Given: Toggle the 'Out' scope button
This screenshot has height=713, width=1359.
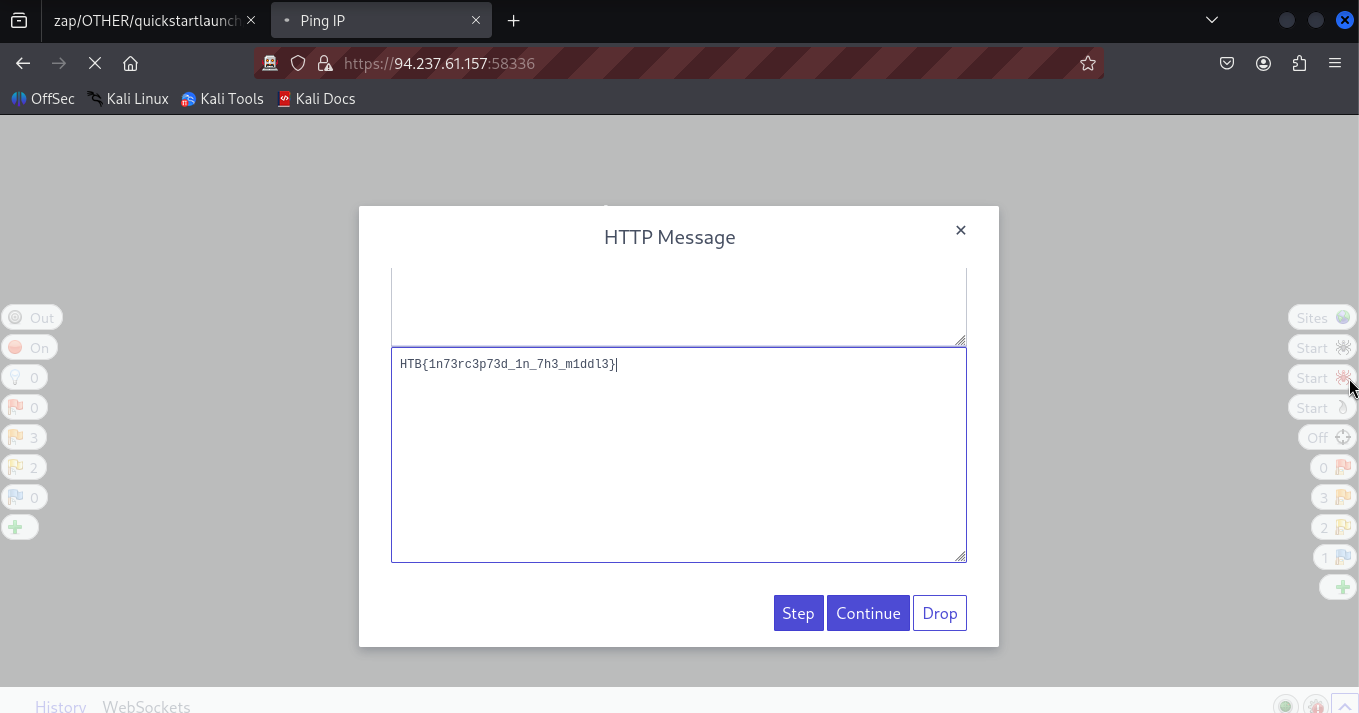Looking at the screenshot, I should (31, 318).
